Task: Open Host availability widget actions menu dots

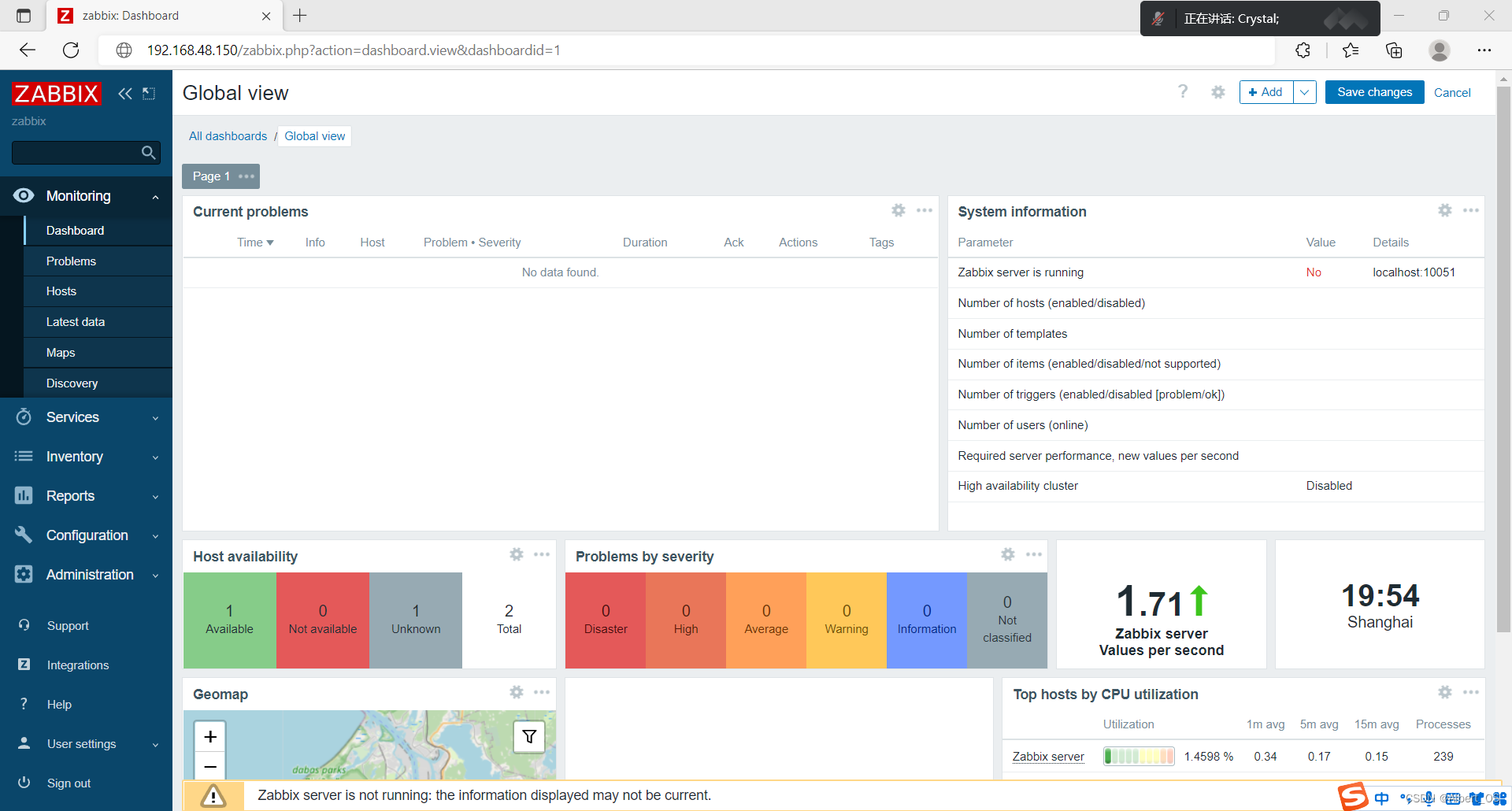Action: tap(542, 554)
